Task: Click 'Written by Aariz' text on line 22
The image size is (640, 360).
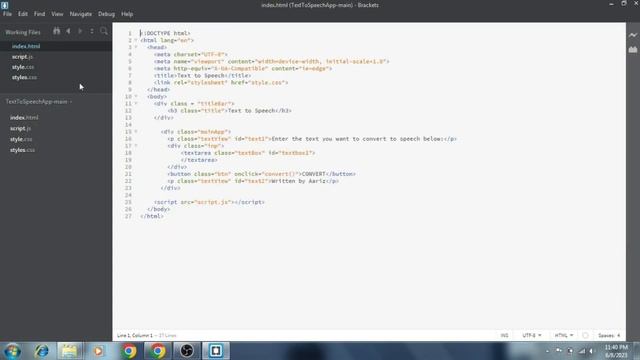Action: tap(298, 181)
